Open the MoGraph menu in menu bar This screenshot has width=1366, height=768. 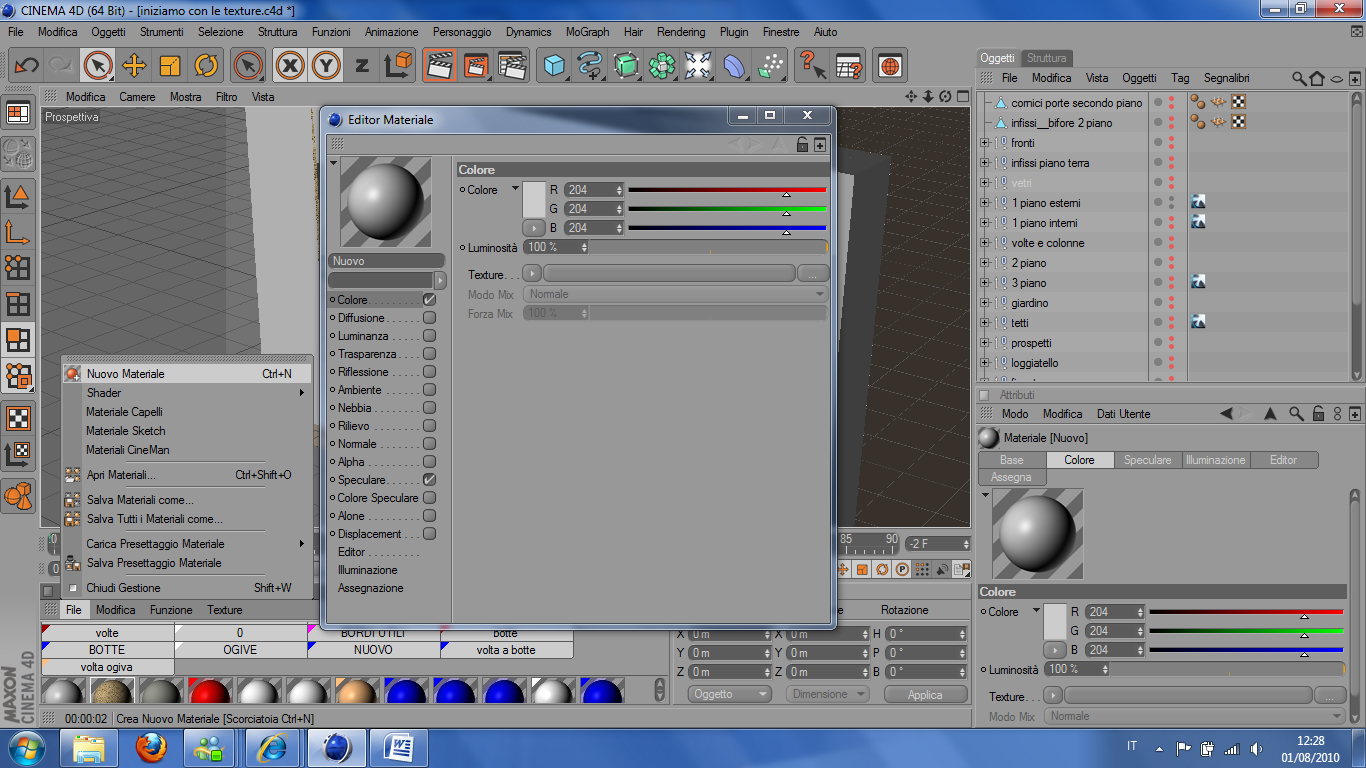[587, 32]
